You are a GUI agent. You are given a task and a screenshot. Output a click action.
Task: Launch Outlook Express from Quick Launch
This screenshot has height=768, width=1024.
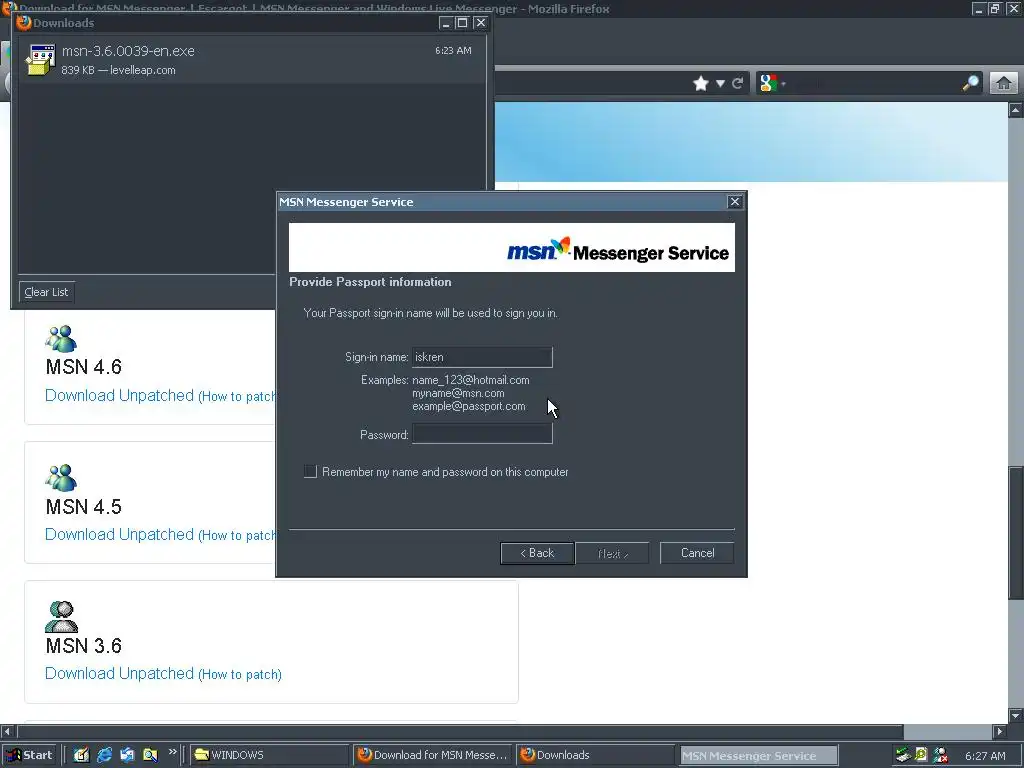pos(127,755)
